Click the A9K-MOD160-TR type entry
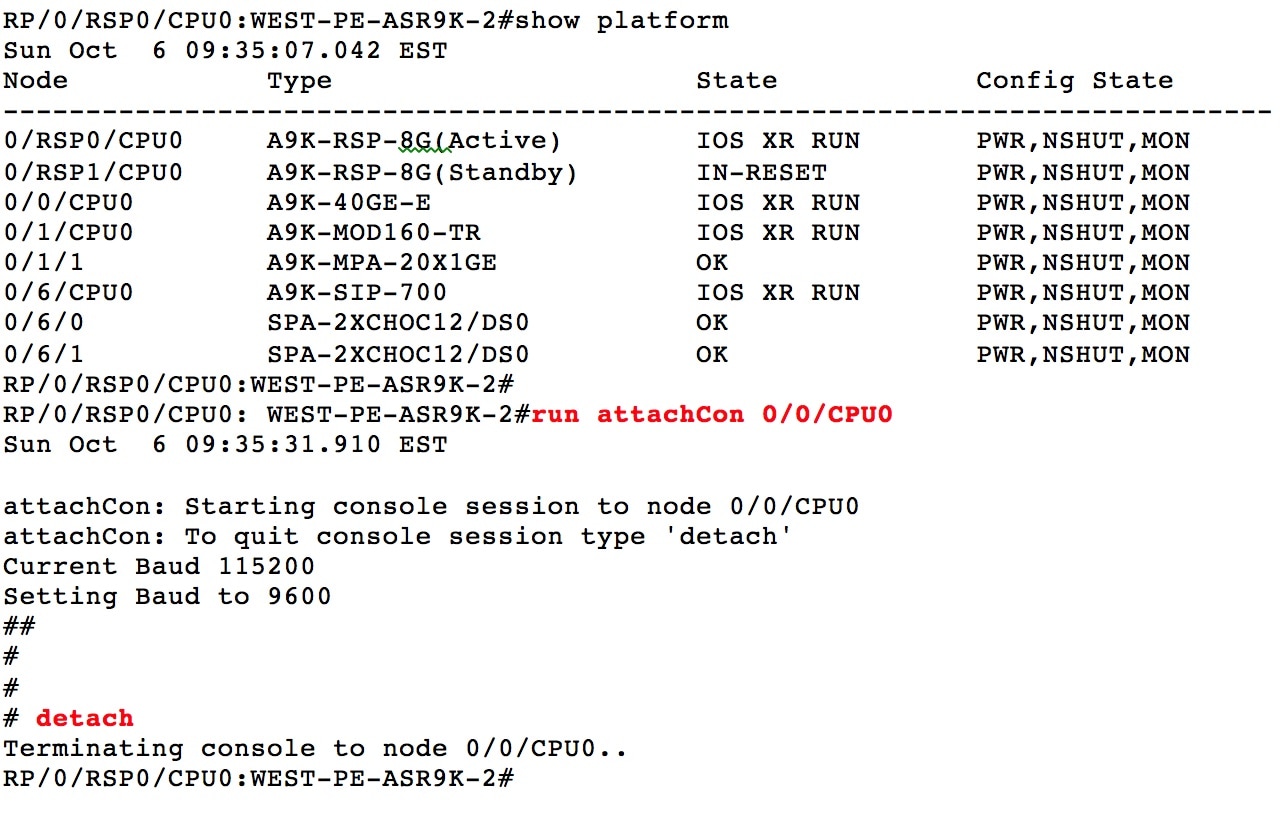This screenshot has width=1282, height=814. (374, 232)
